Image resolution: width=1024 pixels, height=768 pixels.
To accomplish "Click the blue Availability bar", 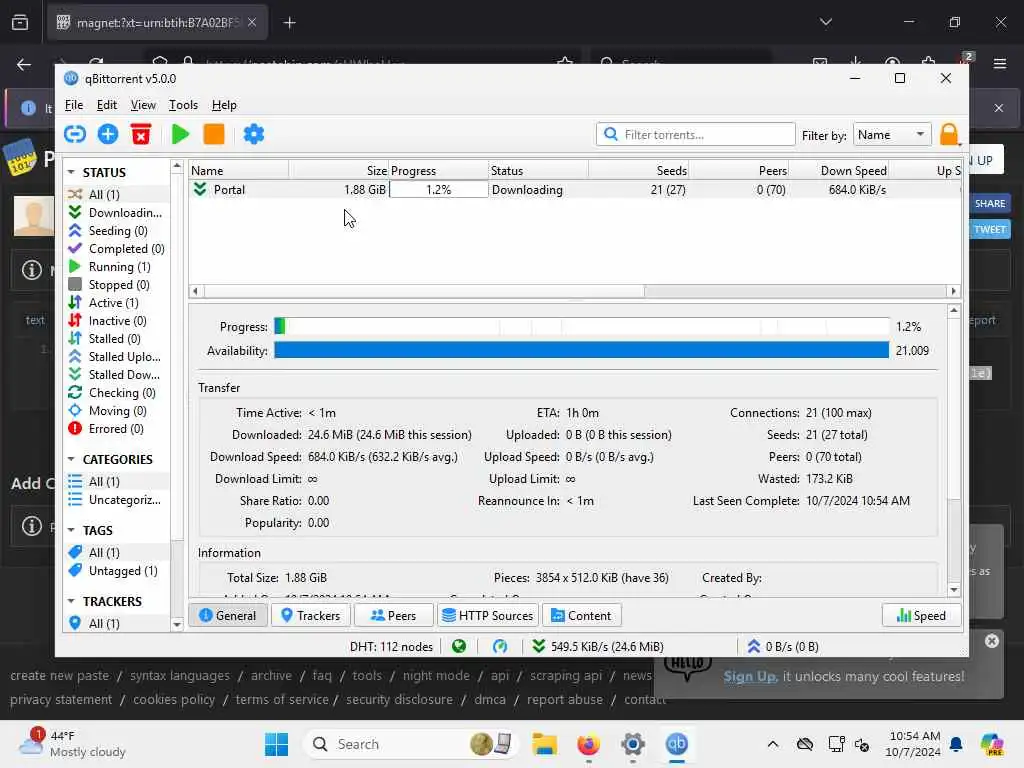I will (x=582, y=350).
